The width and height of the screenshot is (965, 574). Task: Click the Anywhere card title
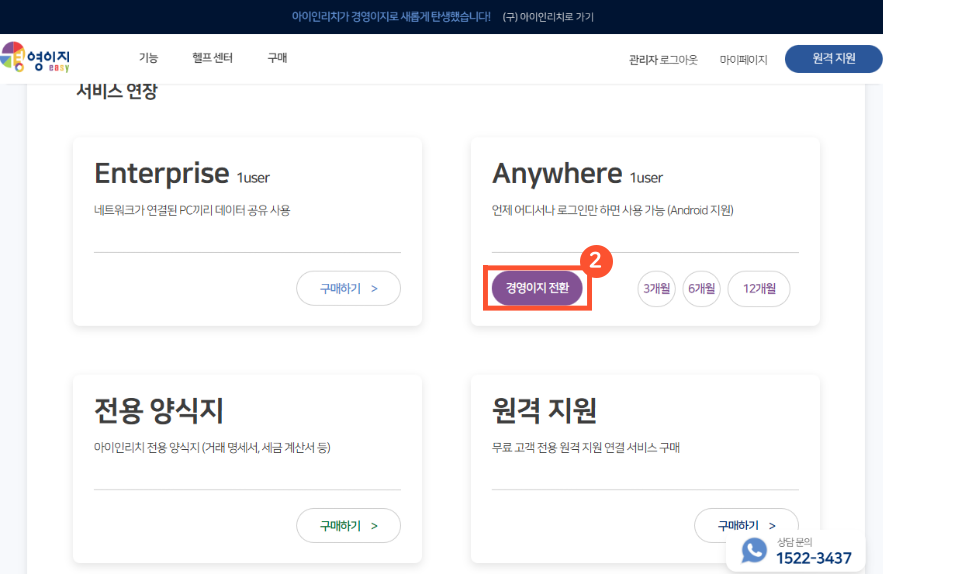pyautogui.click(x=557, y=174)
